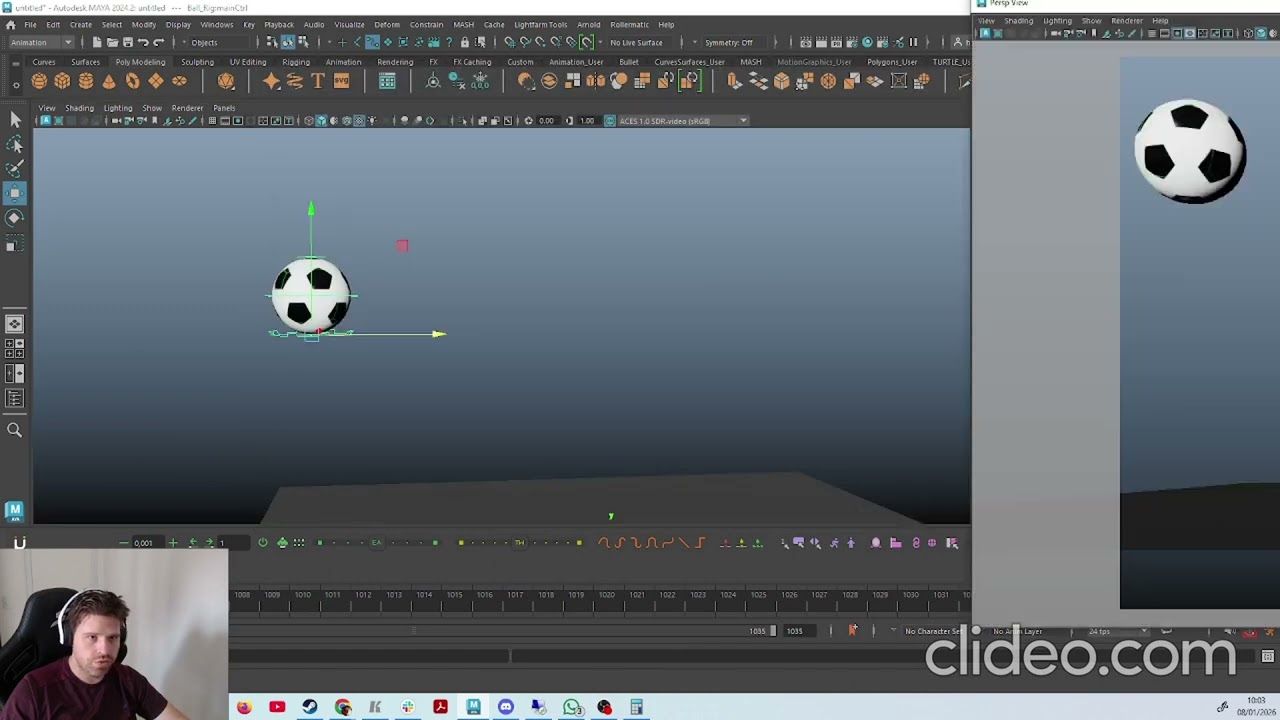This screenshot has height=720, width=1280.
Task: Open the shelf options gear menu
Action: click(x=15, y=86)
